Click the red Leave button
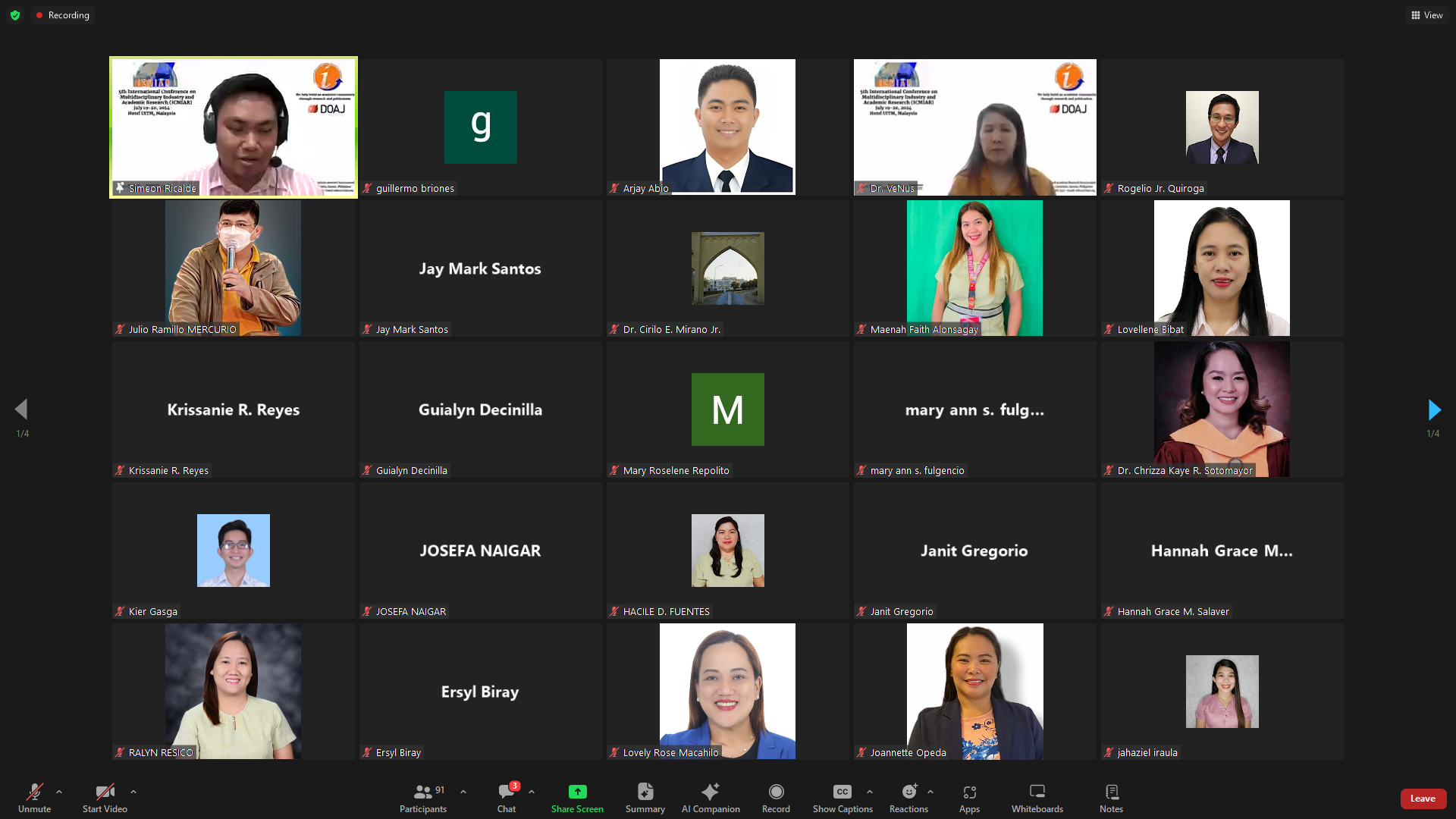Image resolution: width=1456 pixels, height=819 pixels. (x=1423, y=799)
